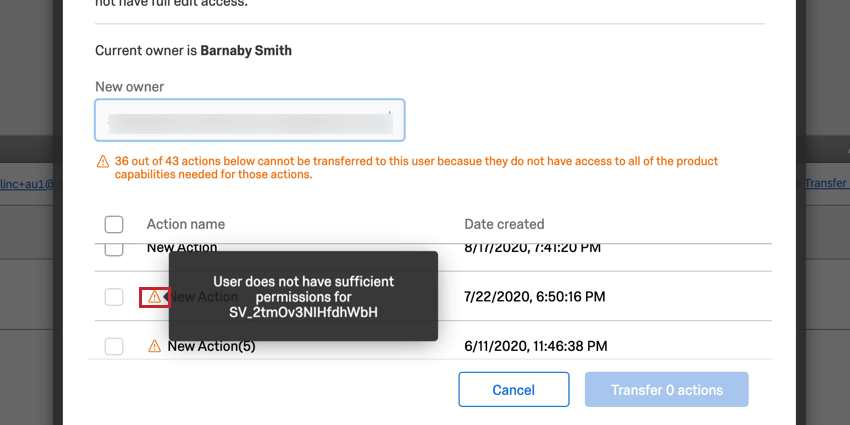The image size is (850, 425).
Task: Sort by the Action name column header
Action: pyautogui.click(x=185, y=224)
